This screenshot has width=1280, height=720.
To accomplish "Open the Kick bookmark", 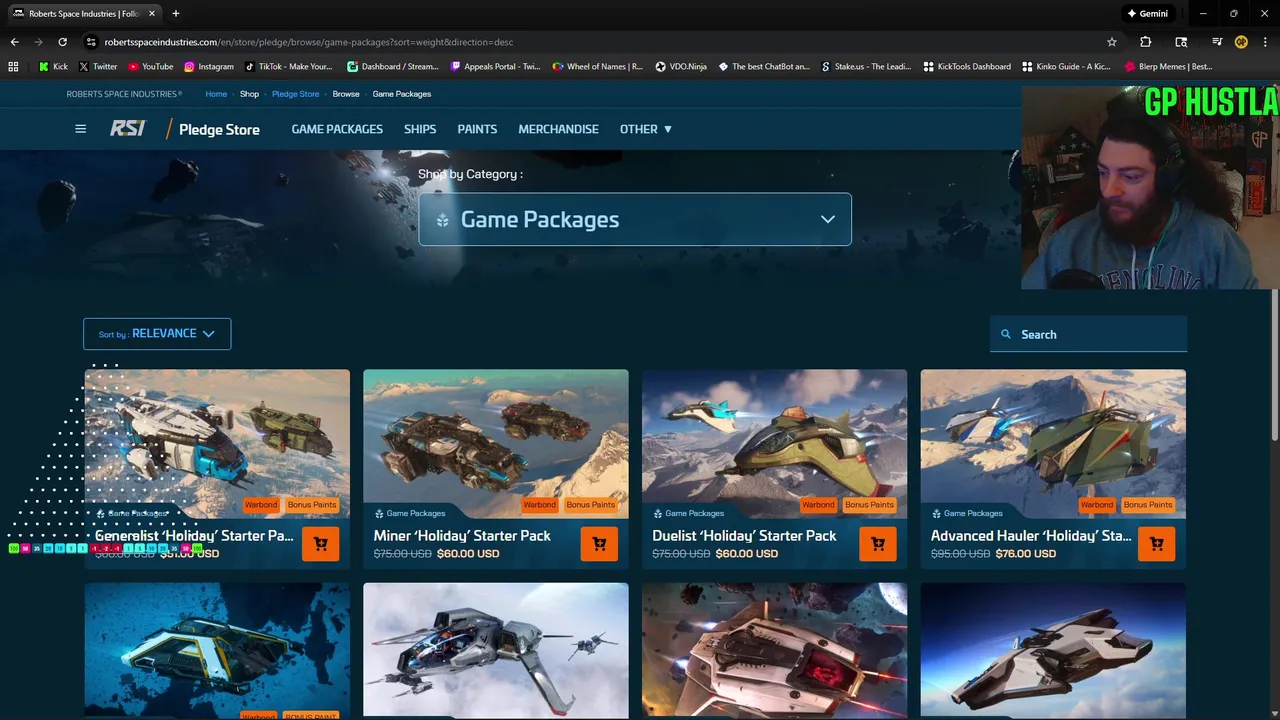I will 54,66.
